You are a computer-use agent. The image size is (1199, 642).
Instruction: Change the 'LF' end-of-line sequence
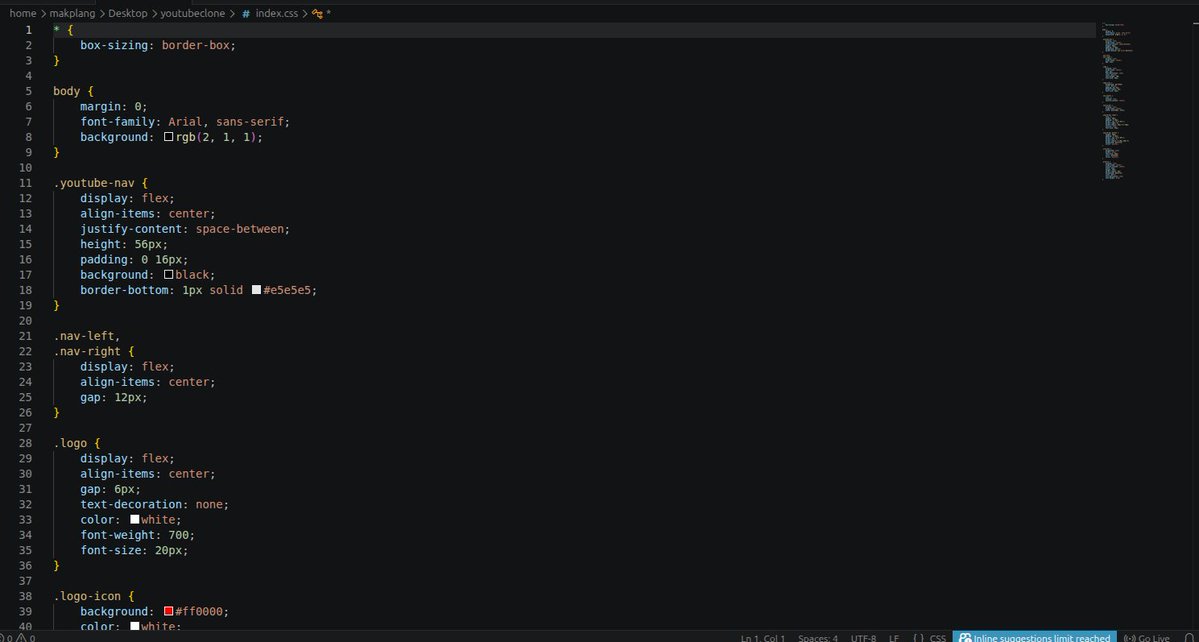pyautogui.click(x=894, y=637)
